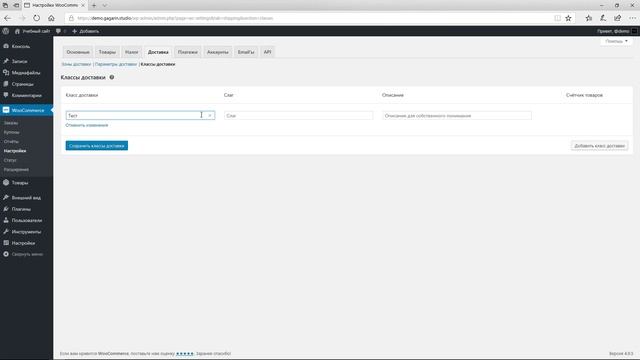Open the favorites hub icon
This screenshot has height=360, width=640.
pos(589,18)
